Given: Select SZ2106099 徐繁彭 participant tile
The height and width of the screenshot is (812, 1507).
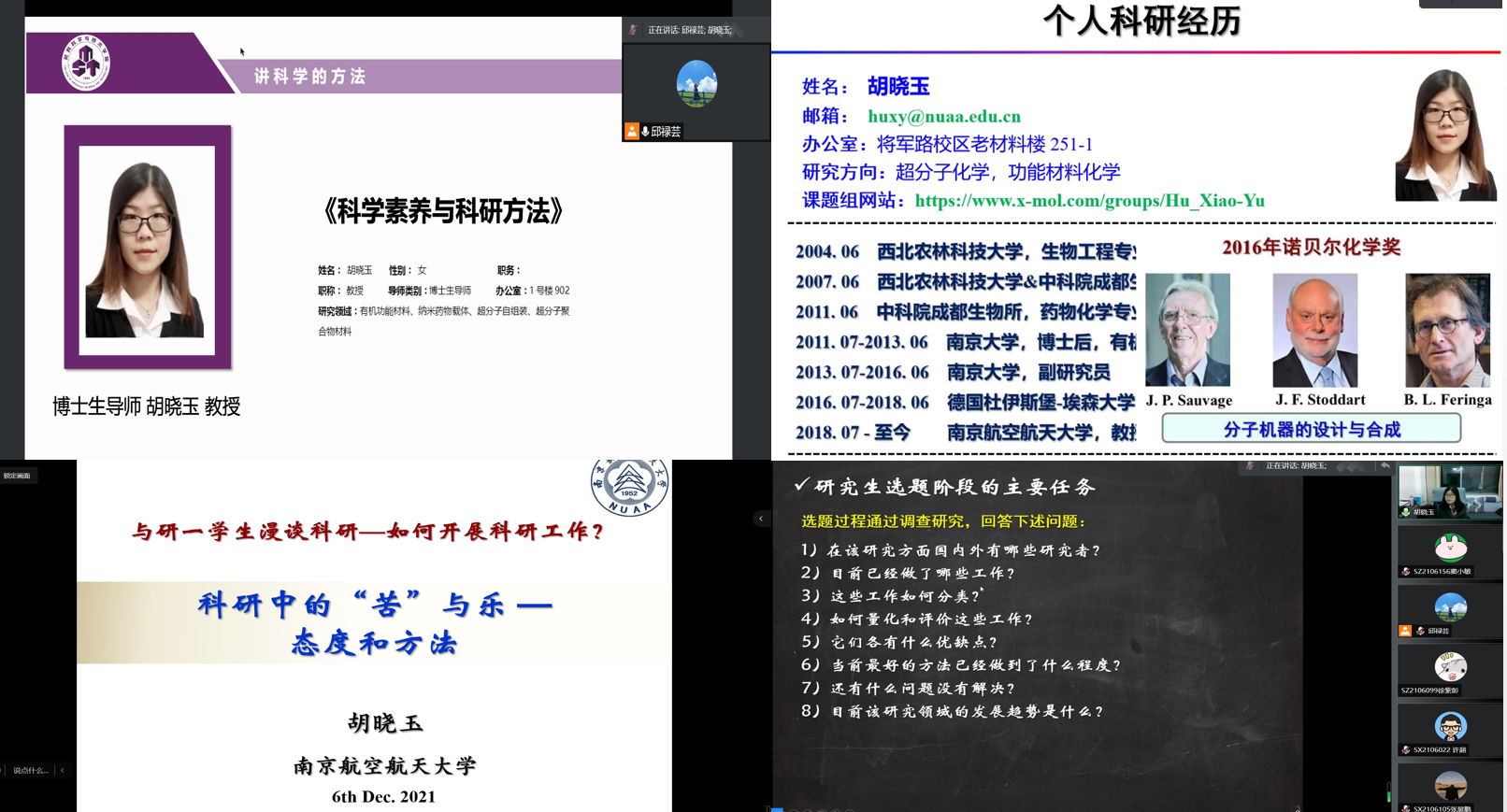Looking at the screenshot, I should pyautogui.click(x=1450, y=669).
